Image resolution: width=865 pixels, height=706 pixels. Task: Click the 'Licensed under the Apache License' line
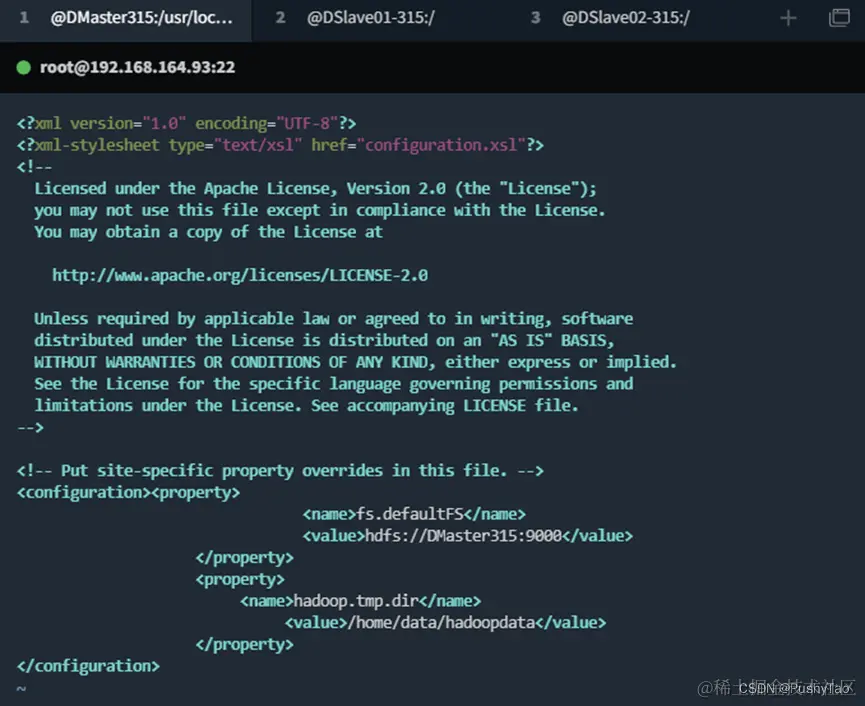click(316, 189)
